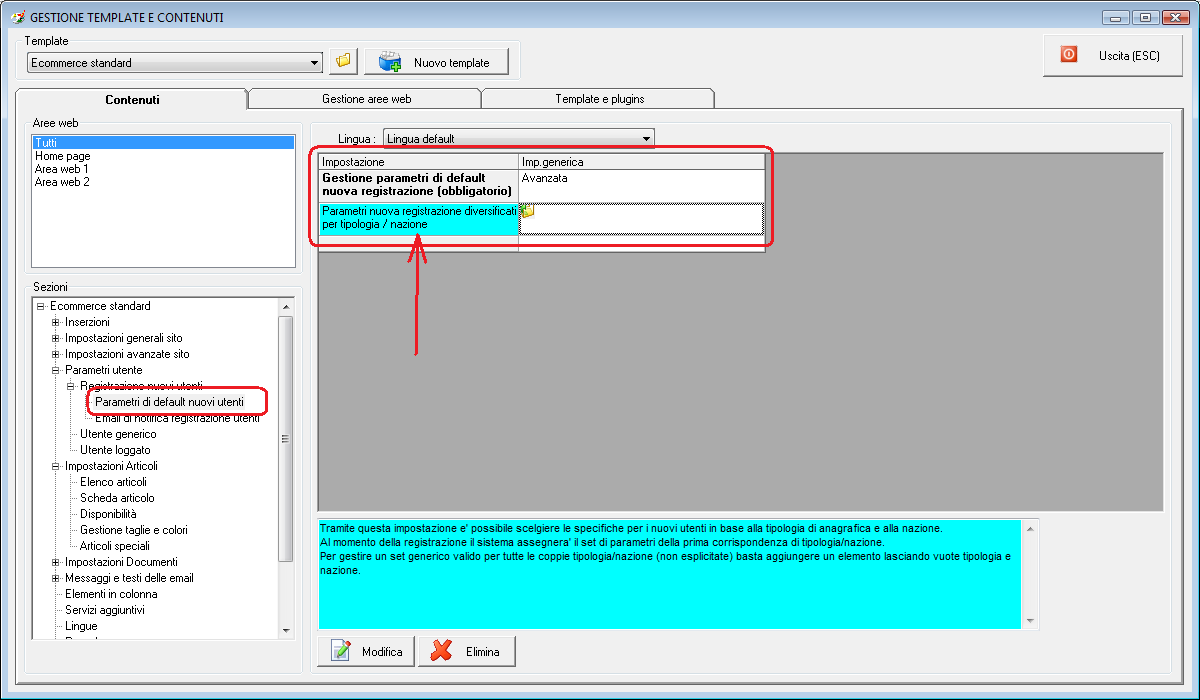Select Impostazioni Documenti tree label

pyautogui.click(x=121, y=562)
